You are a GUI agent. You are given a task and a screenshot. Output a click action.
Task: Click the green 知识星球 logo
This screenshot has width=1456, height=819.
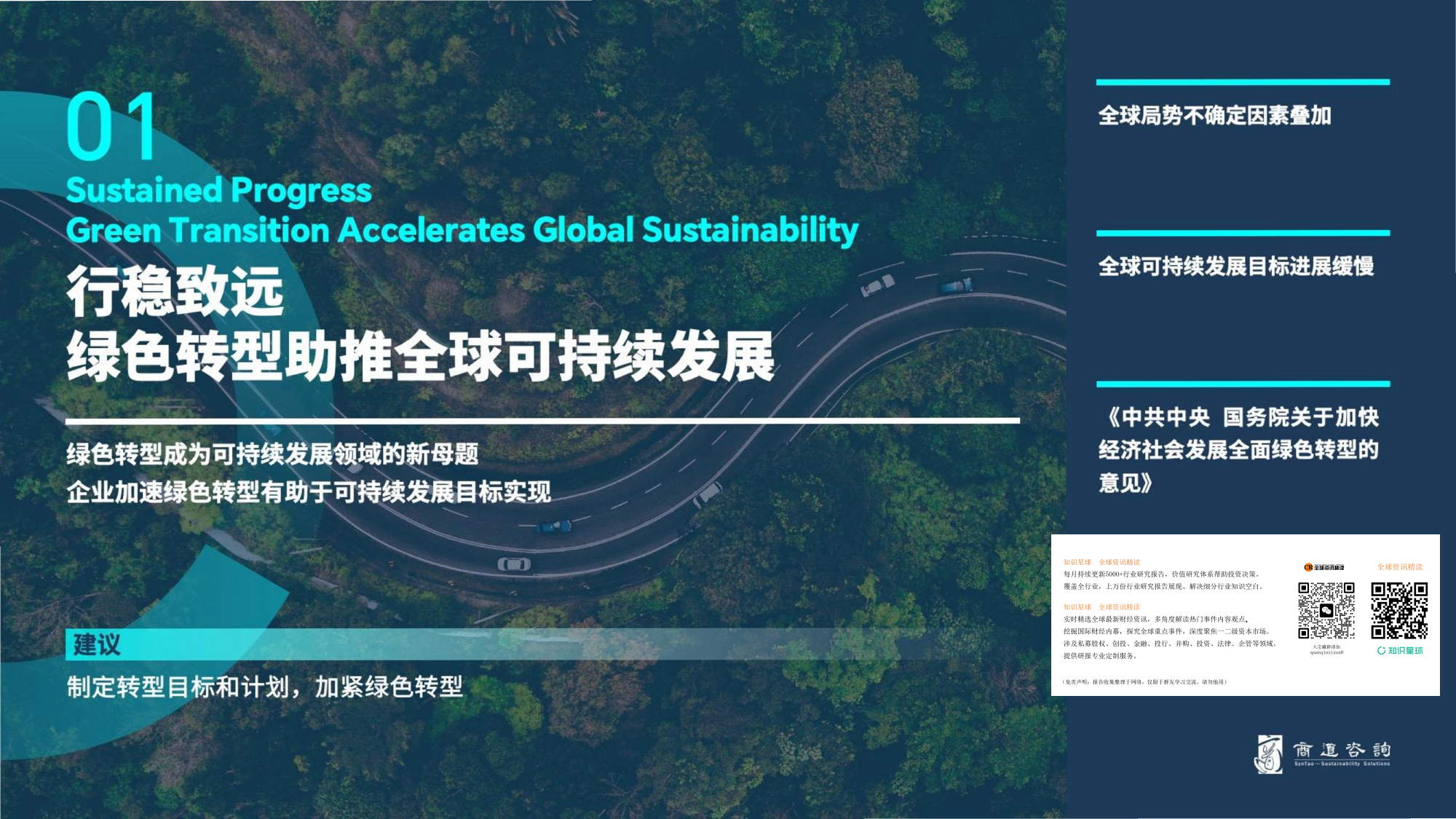(1399, 650)
